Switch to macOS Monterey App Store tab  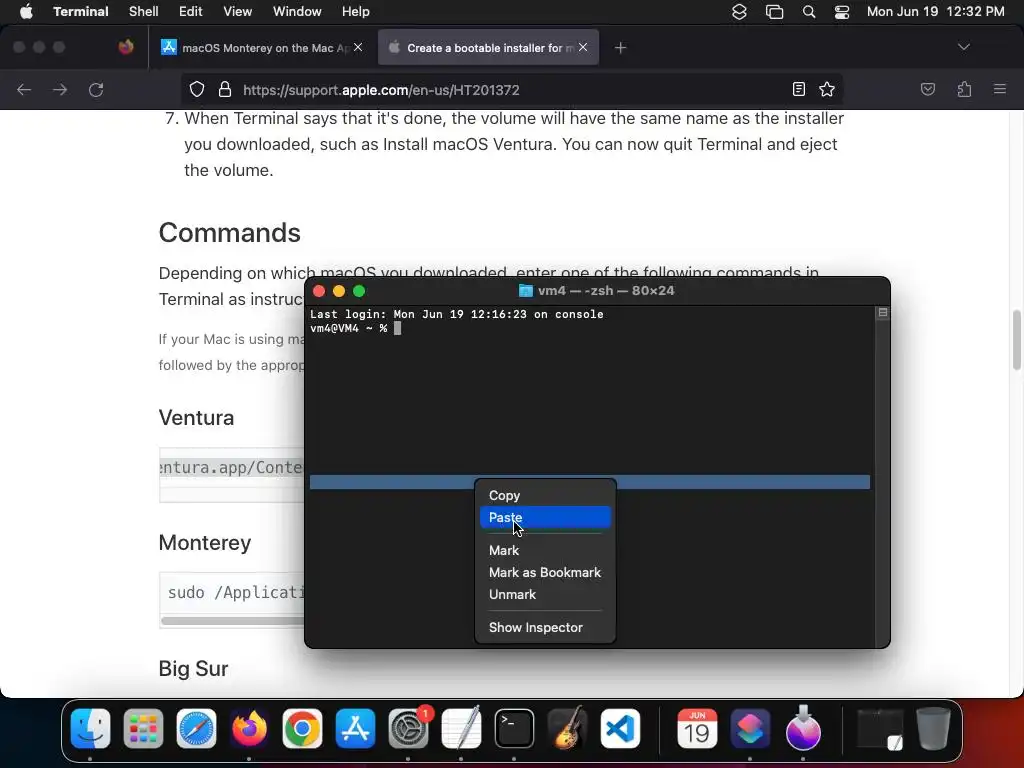point(261,48)
